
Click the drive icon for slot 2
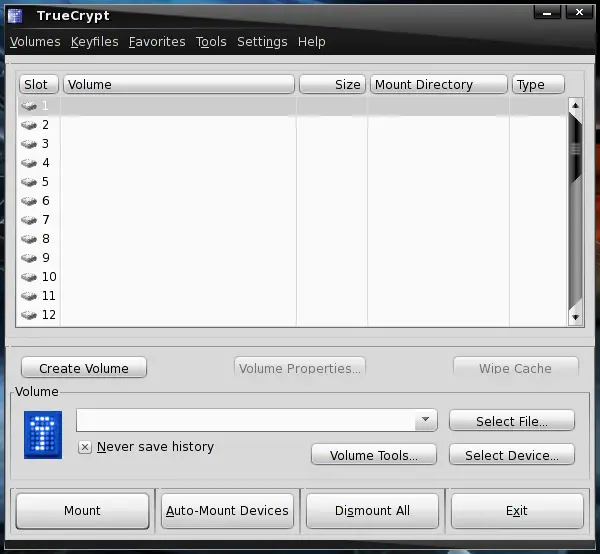tap(29, 125)
